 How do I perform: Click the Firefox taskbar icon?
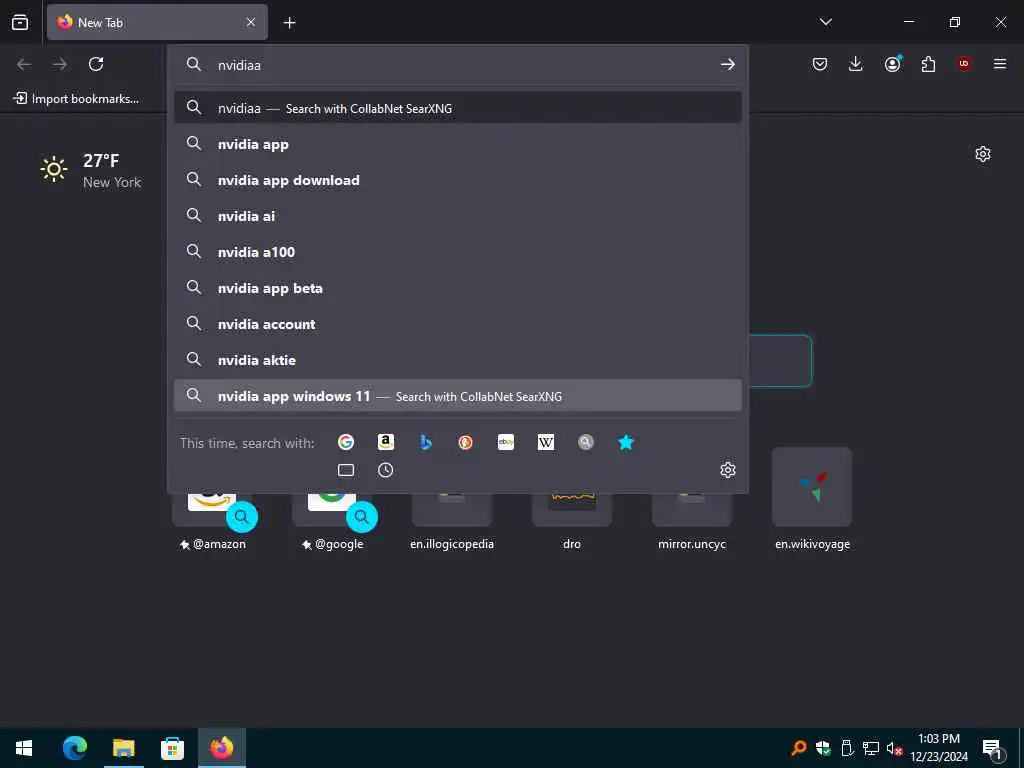[221, 748]
